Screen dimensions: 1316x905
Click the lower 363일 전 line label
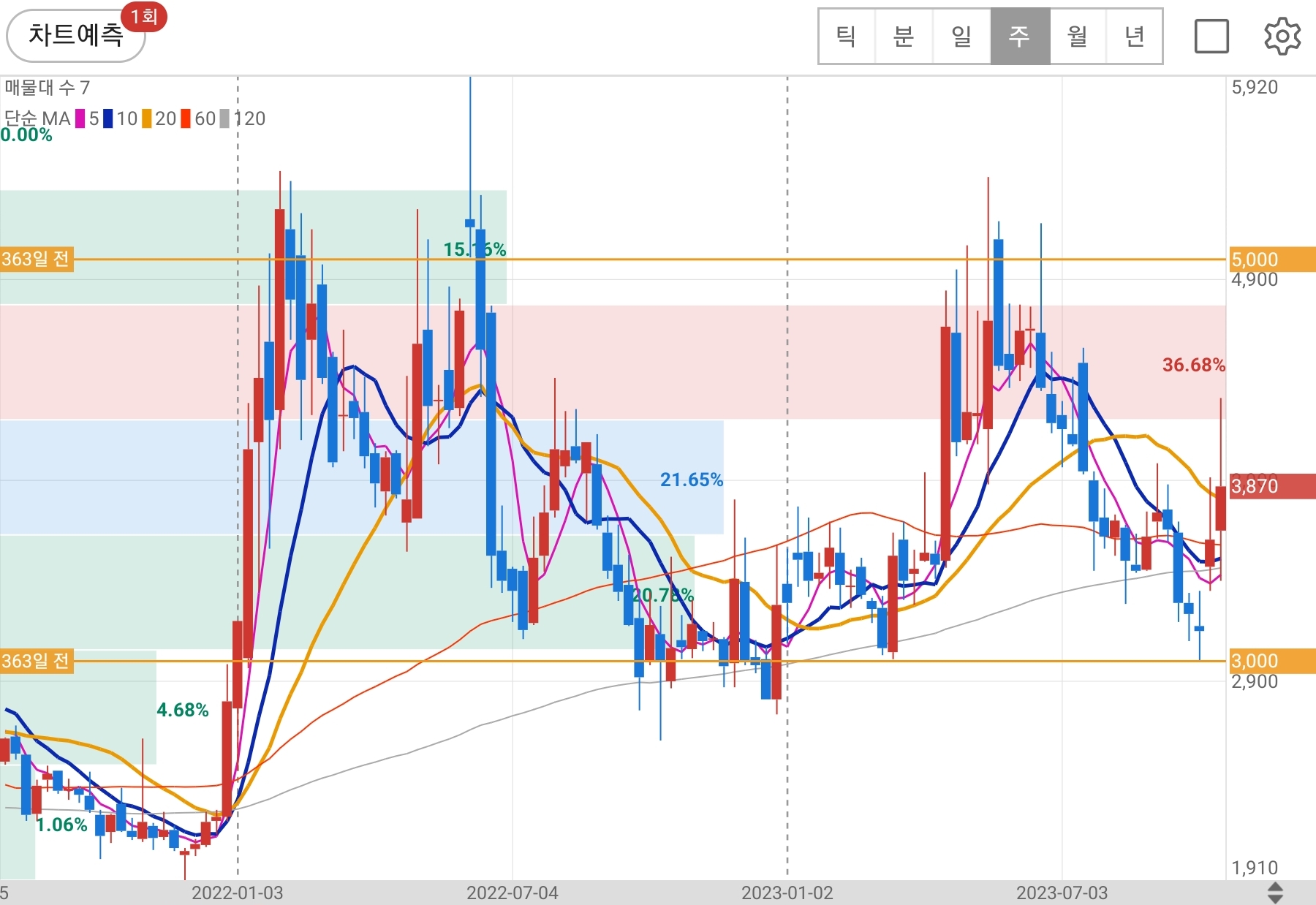[x=37, y=661]
